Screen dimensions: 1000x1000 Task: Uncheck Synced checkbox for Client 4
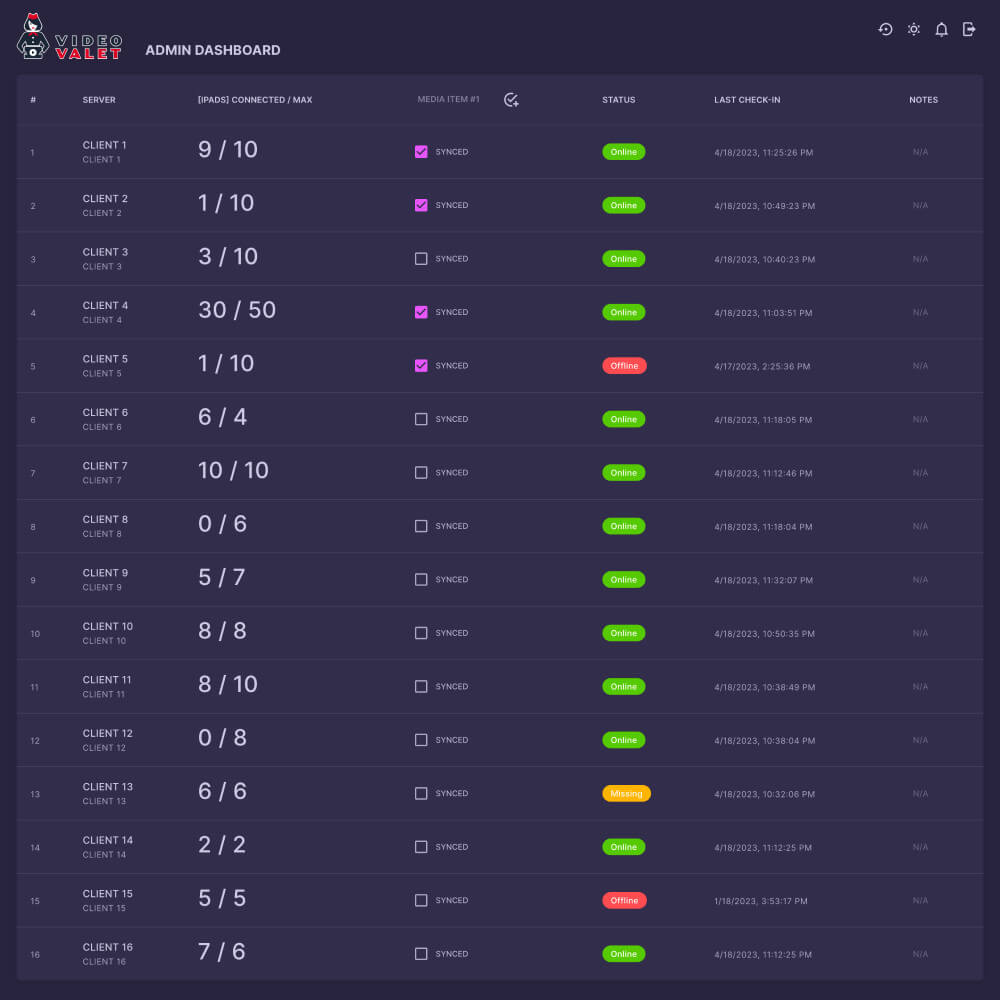point(421,312)
